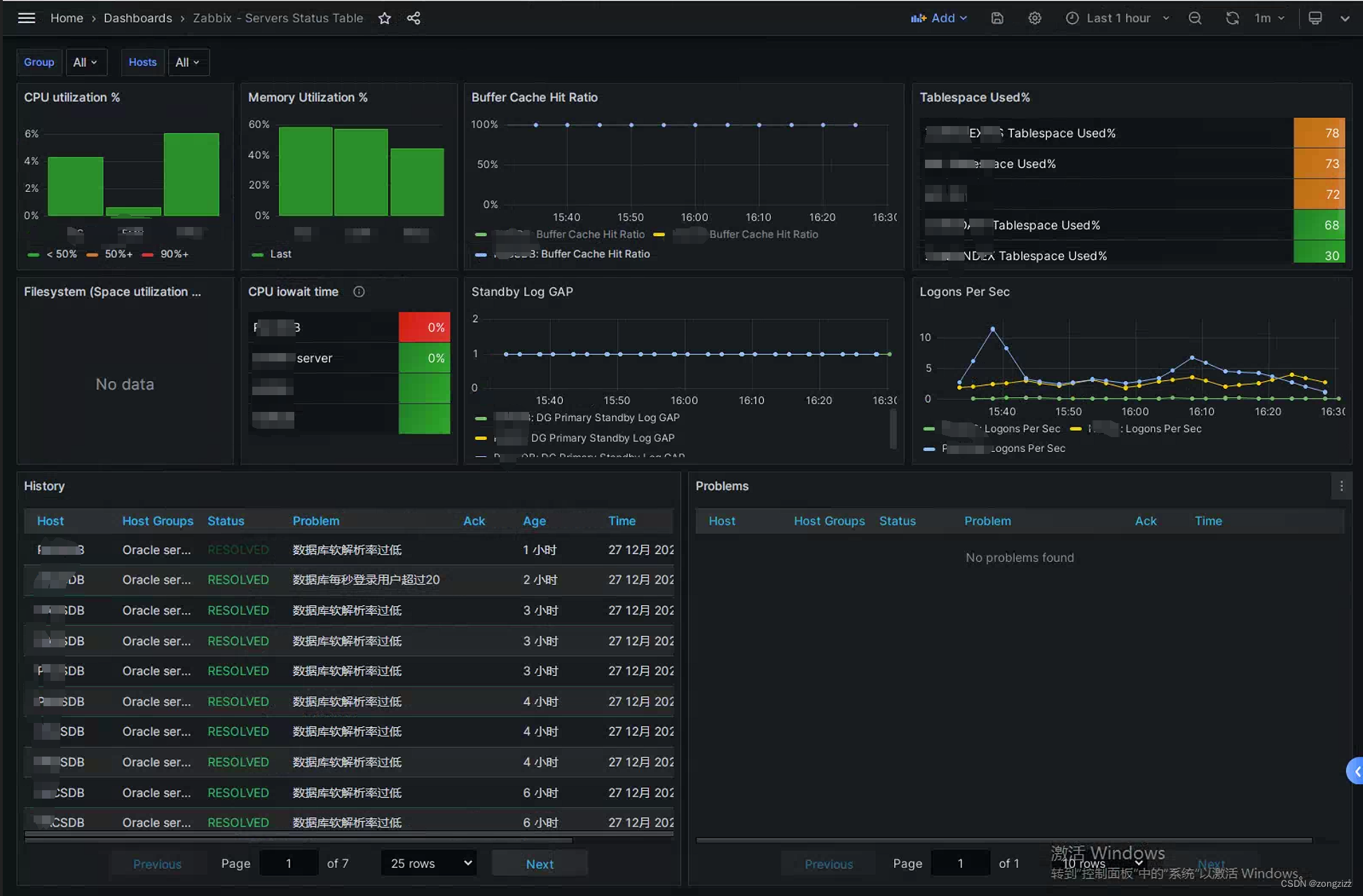Change the 1m auto-refresh interval
The image size is (1363, 896).
pyautogui.click(x=1269, y=18)
